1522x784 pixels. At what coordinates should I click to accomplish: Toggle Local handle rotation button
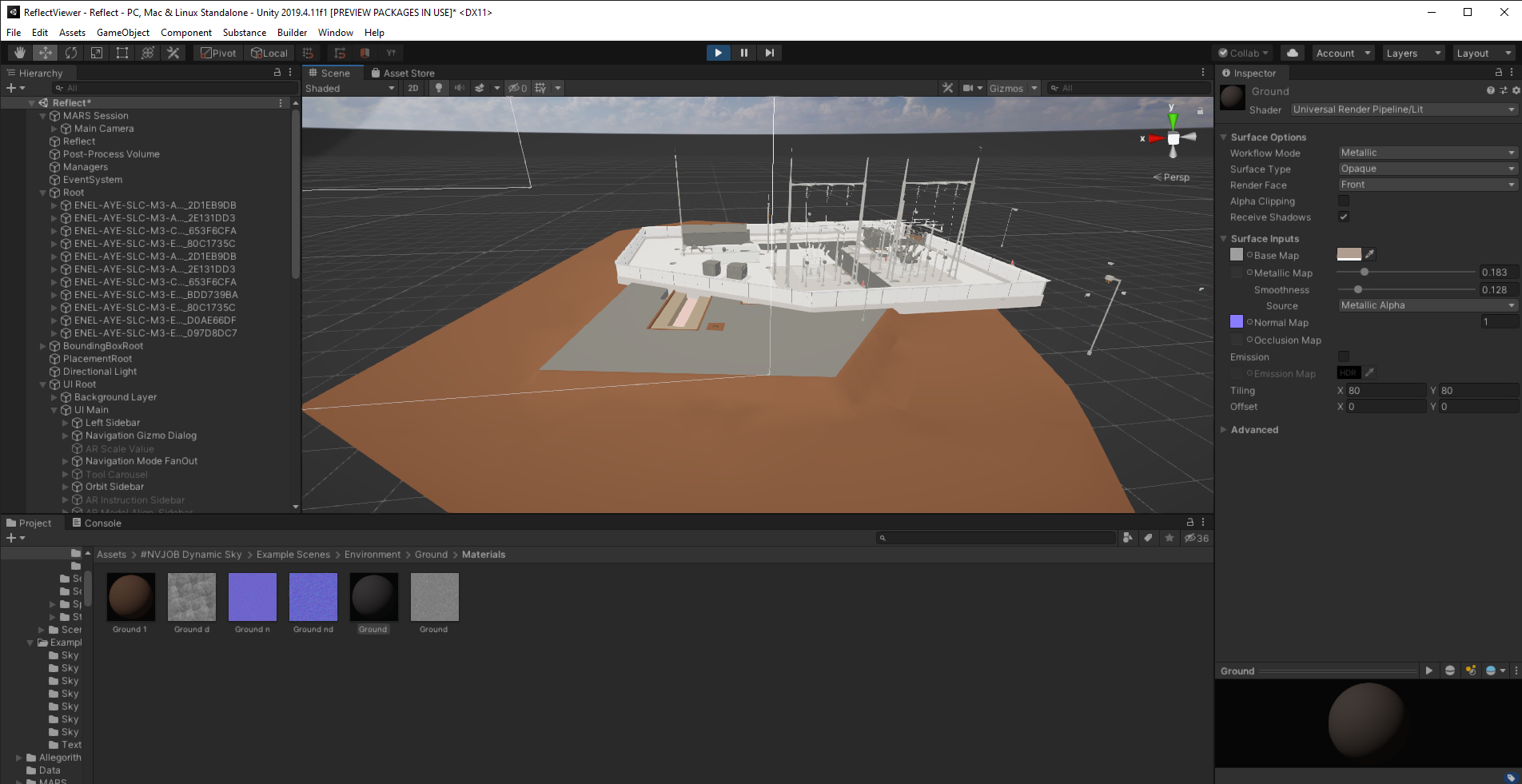pos(269,53)
